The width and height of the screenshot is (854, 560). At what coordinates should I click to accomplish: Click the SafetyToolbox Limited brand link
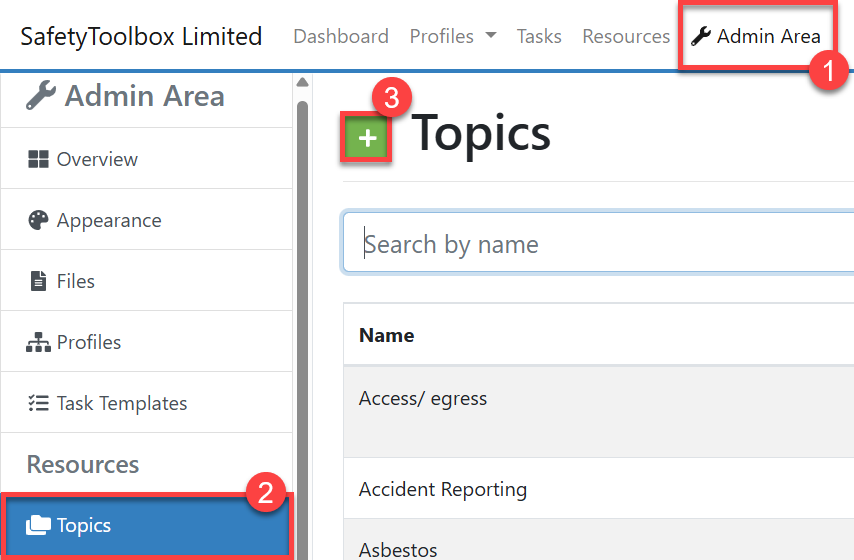coord(141,37)
